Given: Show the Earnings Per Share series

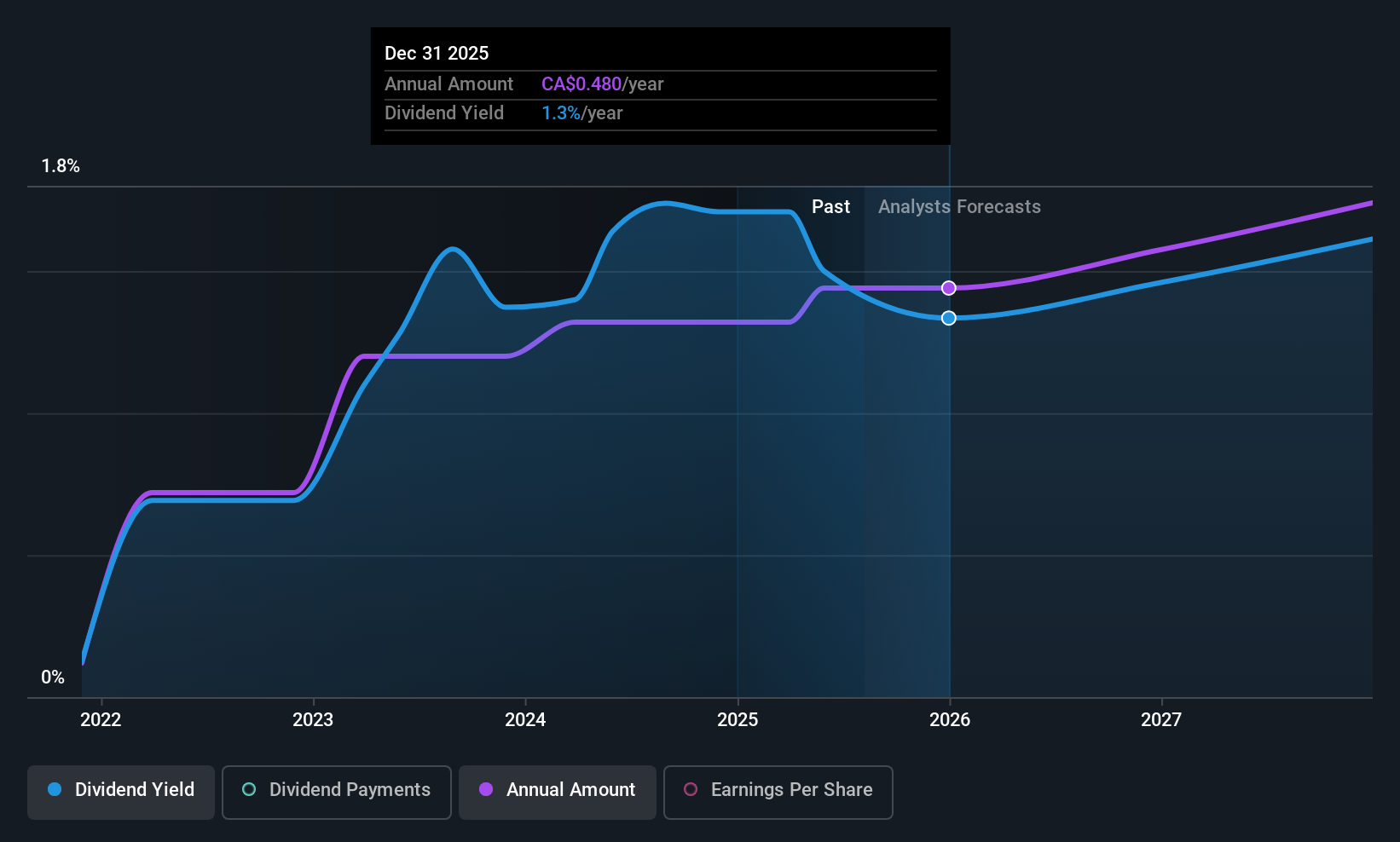Looking at the screenshot, I should (778, 792).
